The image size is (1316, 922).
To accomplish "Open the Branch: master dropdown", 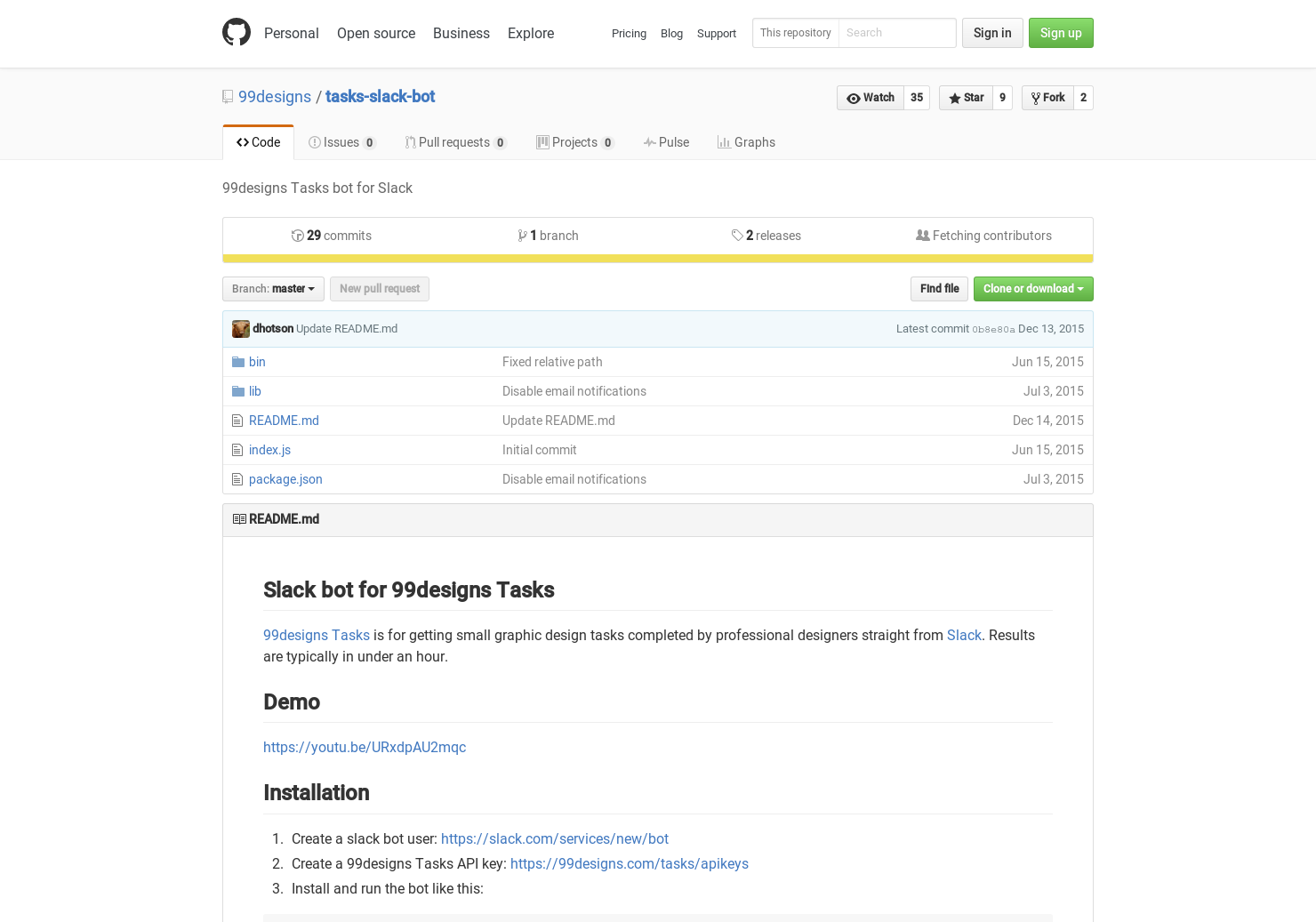I will (272, 288).
